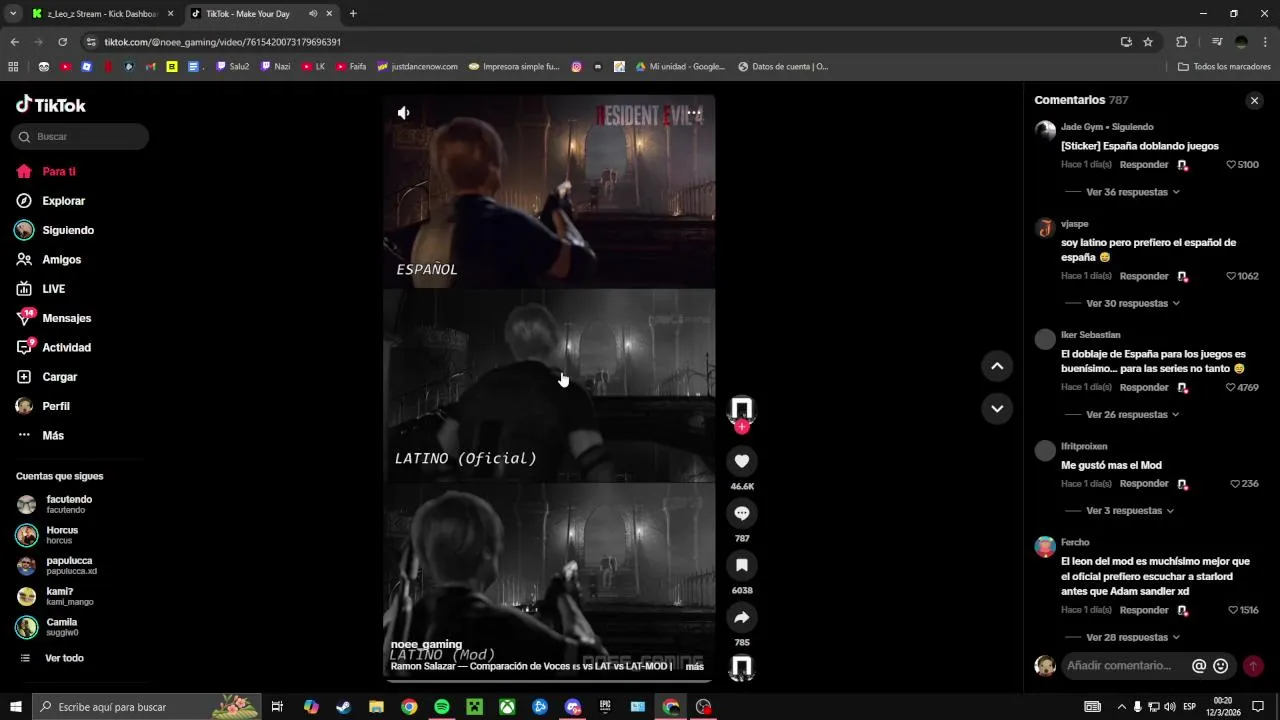1280x720 pixels.
Task: Like the video with the heart icon
Action: (x=742, y=461)
